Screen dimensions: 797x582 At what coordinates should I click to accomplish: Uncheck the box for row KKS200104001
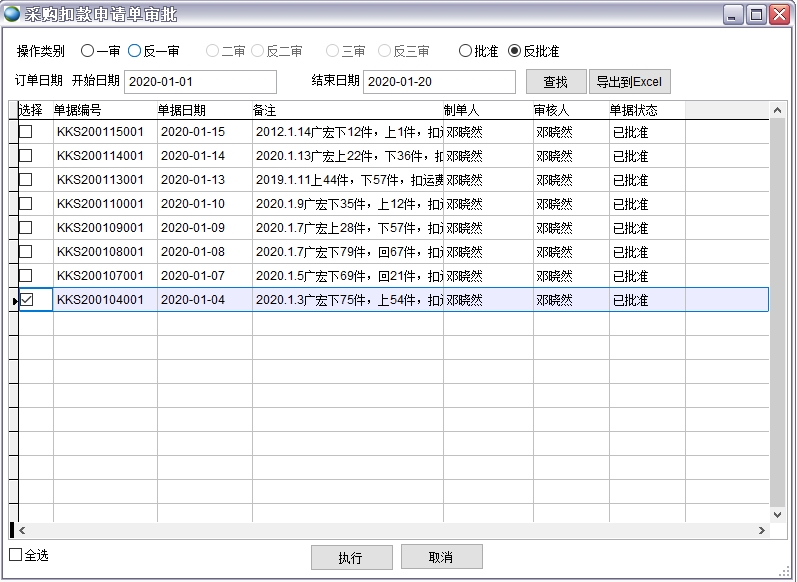(26, 300)
